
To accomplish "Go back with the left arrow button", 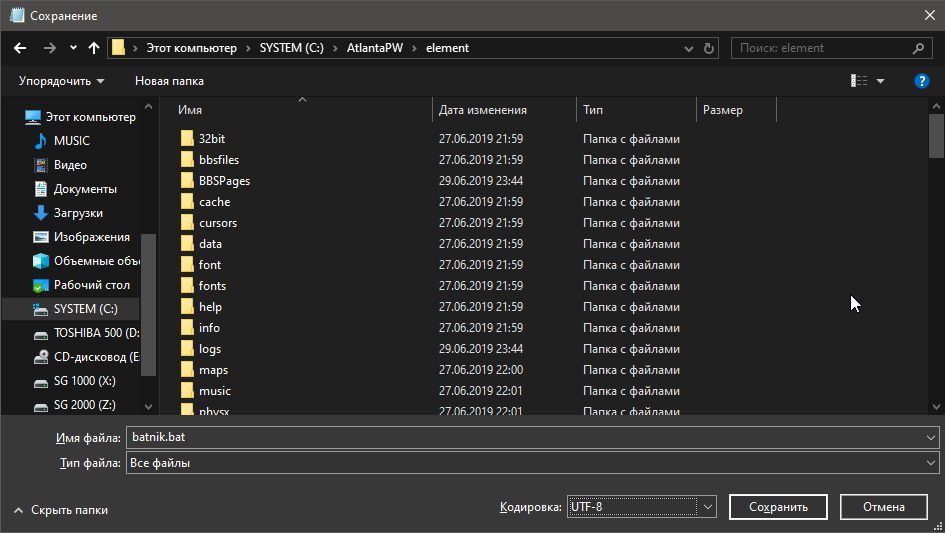I will click(20, 48).
